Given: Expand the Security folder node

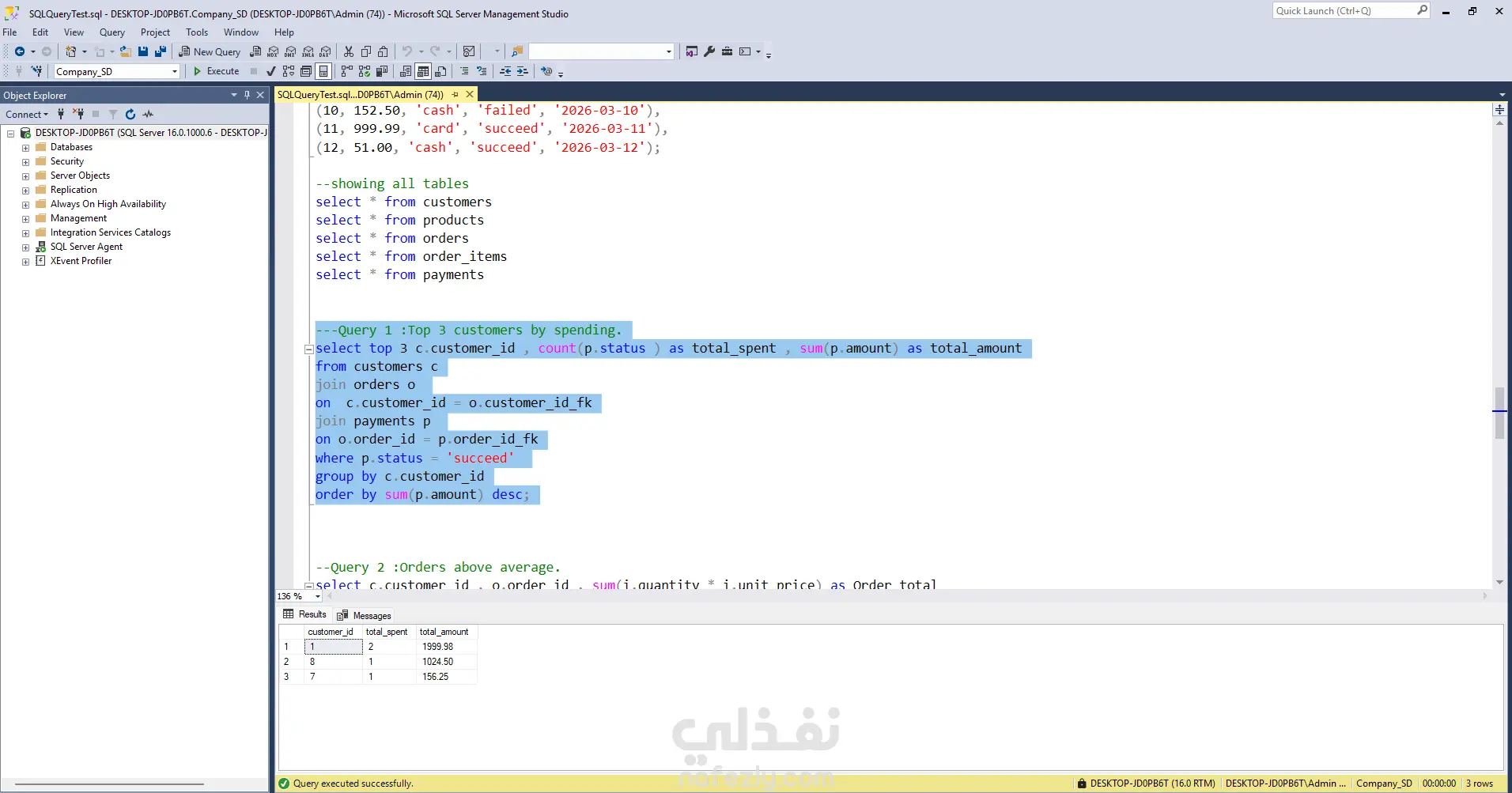Looking at the screenshot, I should pyautogui.click(x=25, y=161).
